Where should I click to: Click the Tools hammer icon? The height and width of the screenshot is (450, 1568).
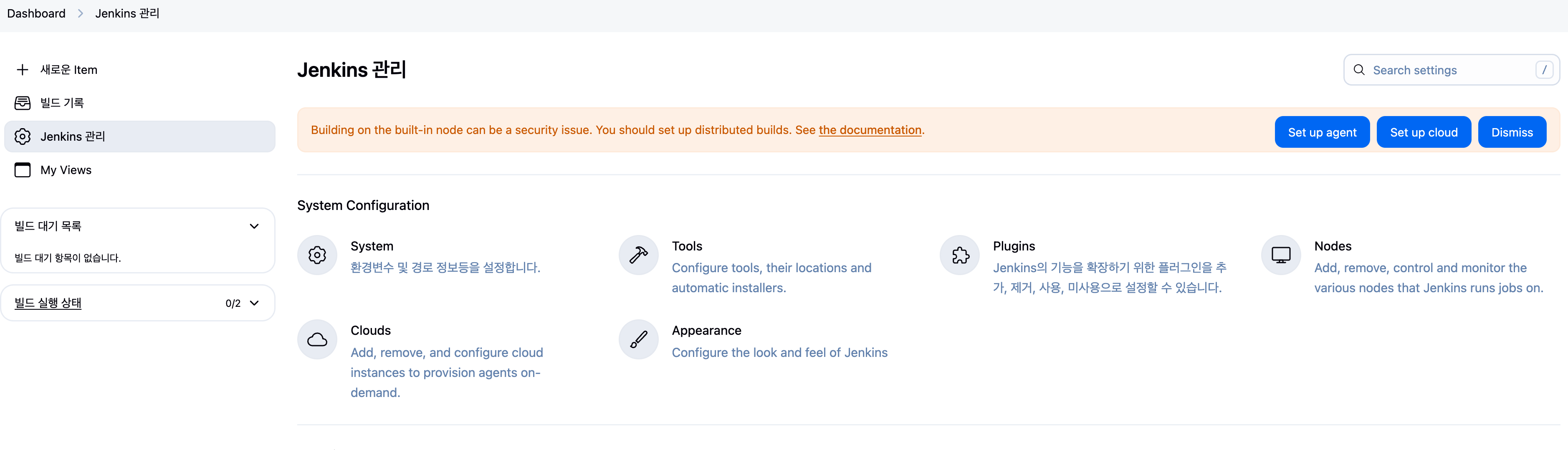click(x=639, y=255)
